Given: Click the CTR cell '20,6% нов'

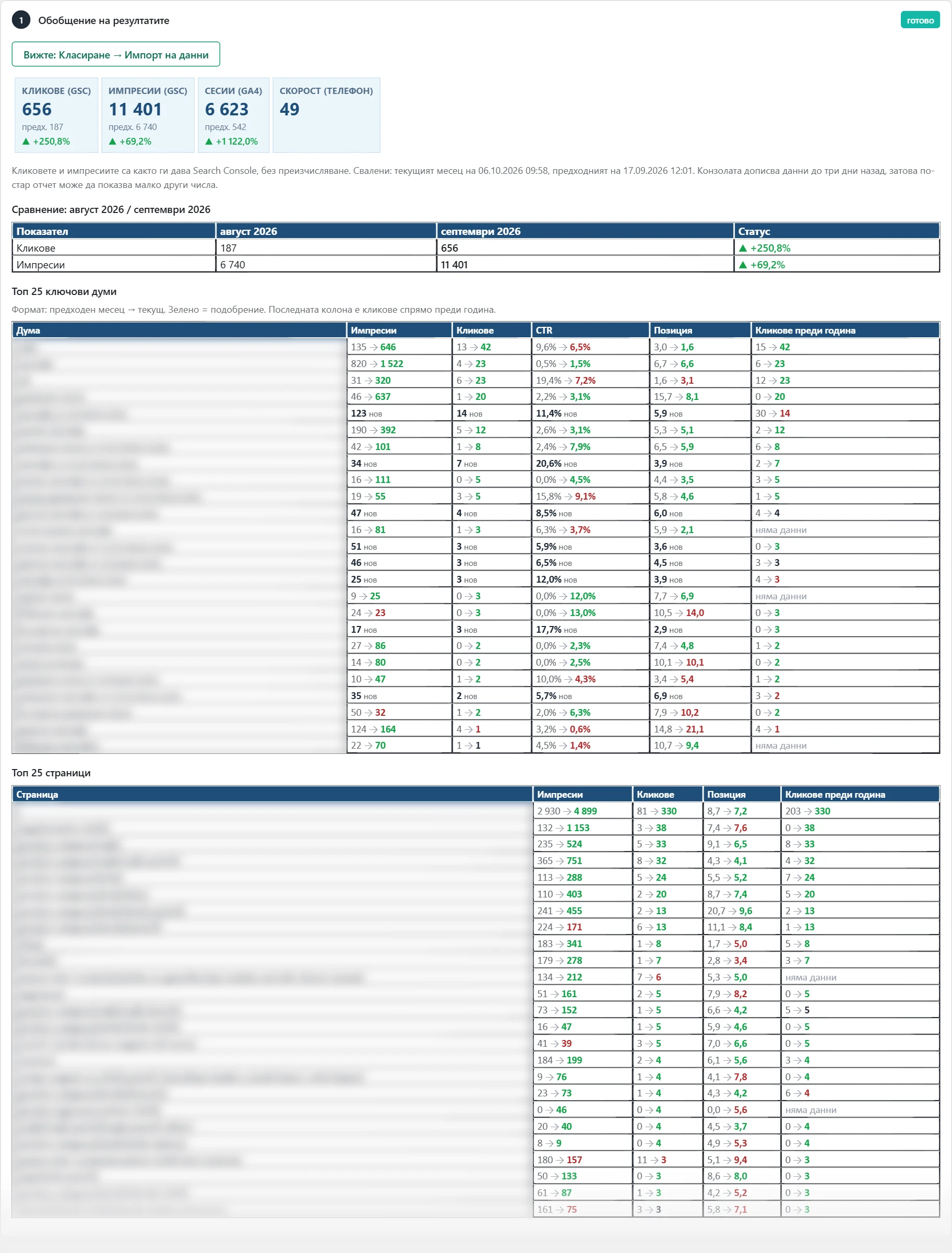Looking at the screenshot, I should (x=590, y=464).
